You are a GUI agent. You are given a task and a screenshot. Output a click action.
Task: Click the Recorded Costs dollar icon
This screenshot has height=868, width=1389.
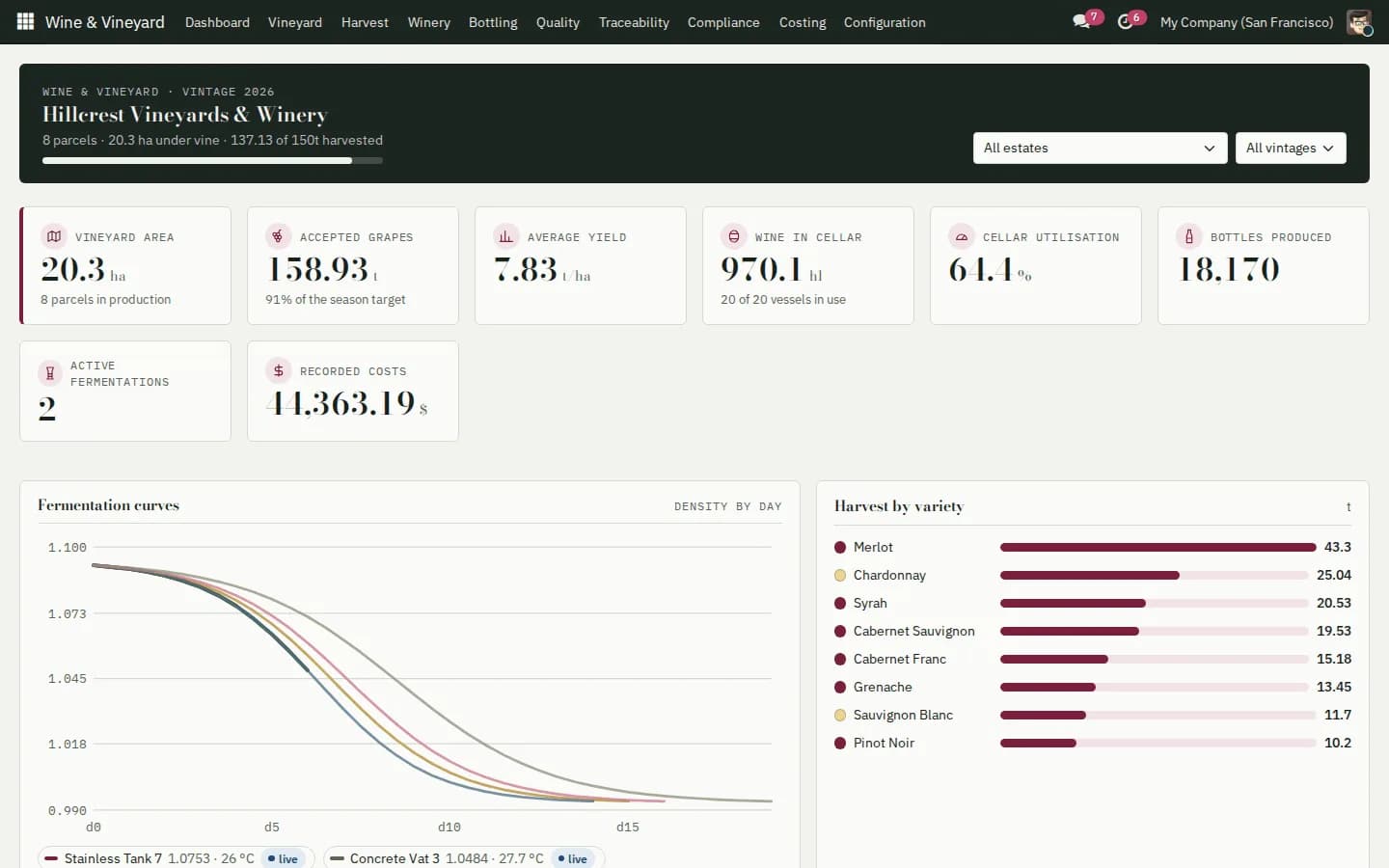pyautogui.click(x=278, y=370)
